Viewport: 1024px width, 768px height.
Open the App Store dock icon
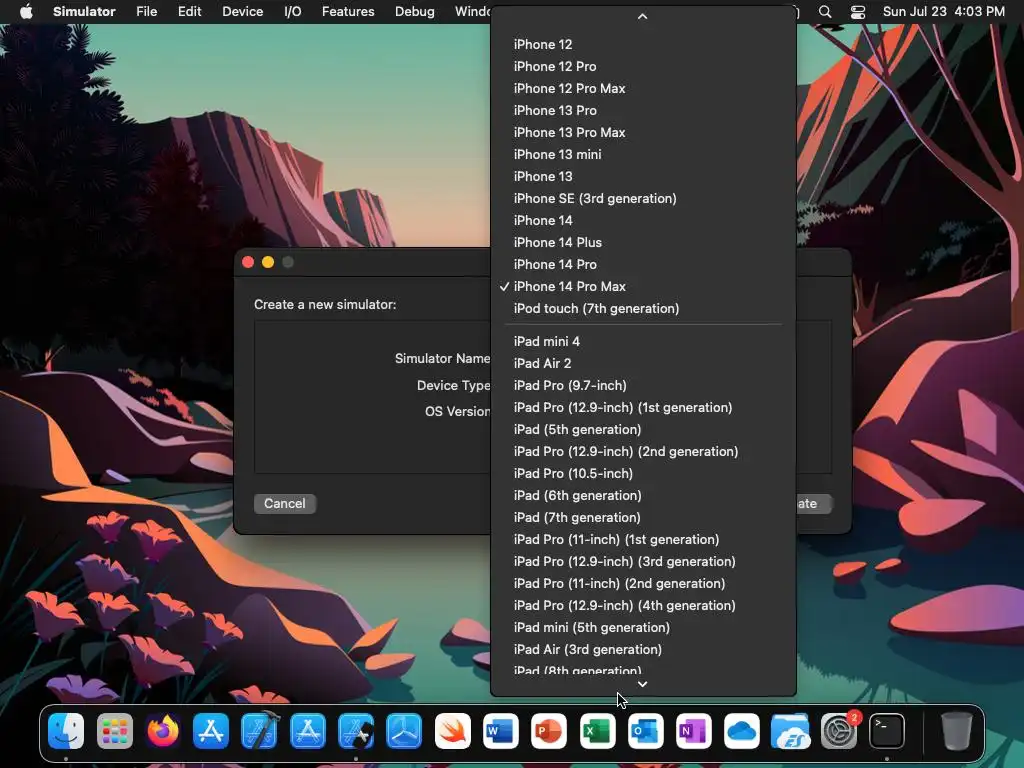[211, 731]
